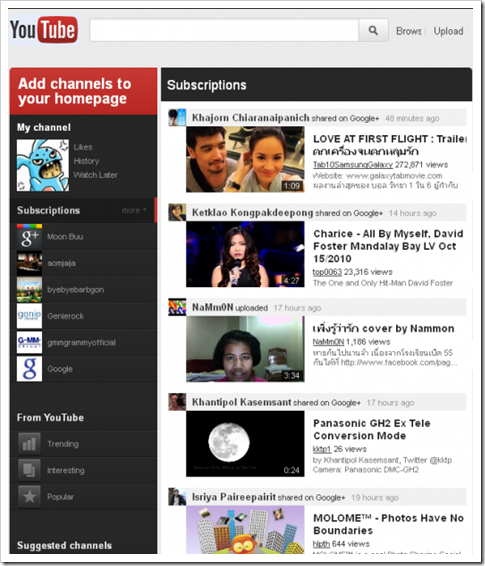485x566 pixels.
Task: Open LOVE AT FIRST FLIGHT title
Action: point(390,145)
